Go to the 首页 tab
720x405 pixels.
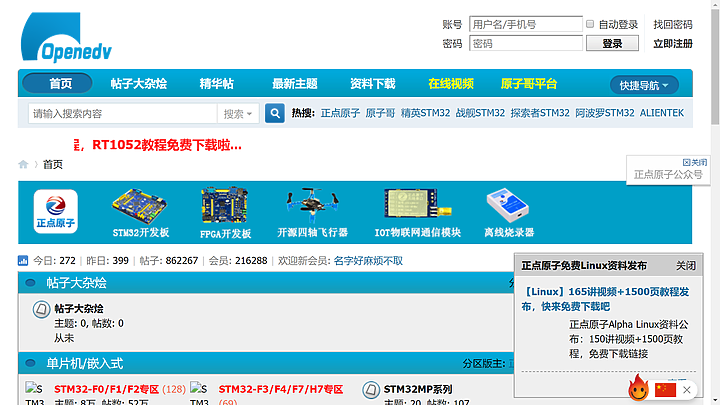(57, 83)
